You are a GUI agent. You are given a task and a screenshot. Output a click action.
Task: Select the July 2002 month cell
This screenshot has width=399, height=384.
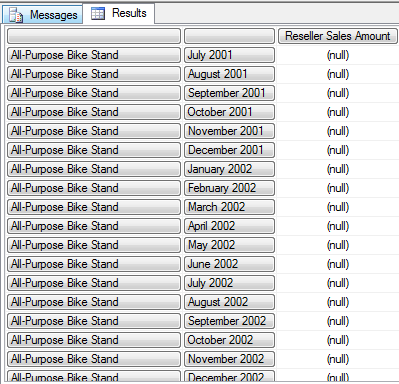pos(229,283)
